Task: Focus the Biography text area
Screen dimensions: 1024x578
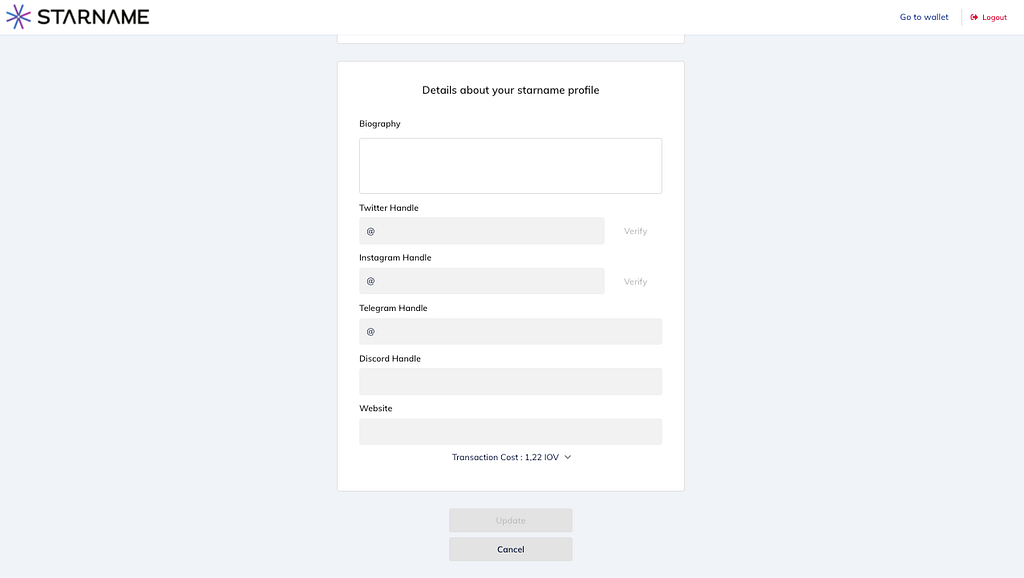Action: click(x=511, y=166)
